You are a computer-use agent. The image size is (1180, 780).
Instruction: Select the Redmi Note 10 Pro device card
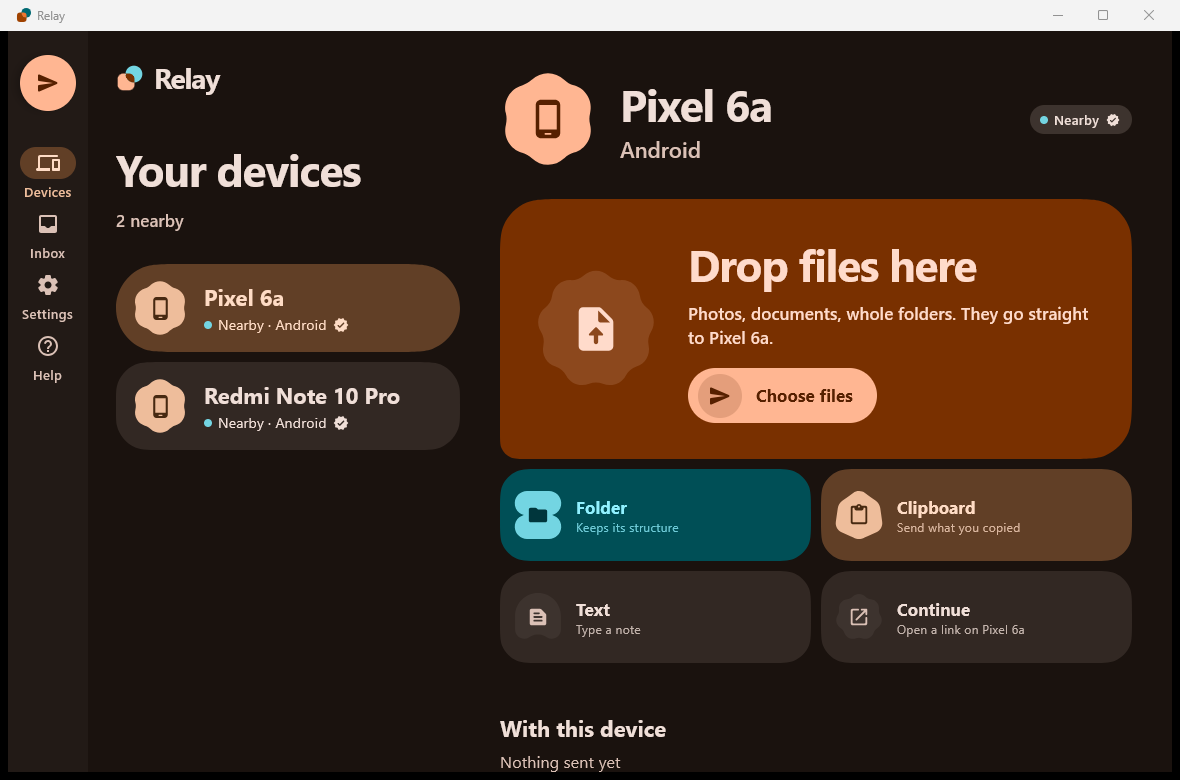pyautogui.click(x=287, y=406)
